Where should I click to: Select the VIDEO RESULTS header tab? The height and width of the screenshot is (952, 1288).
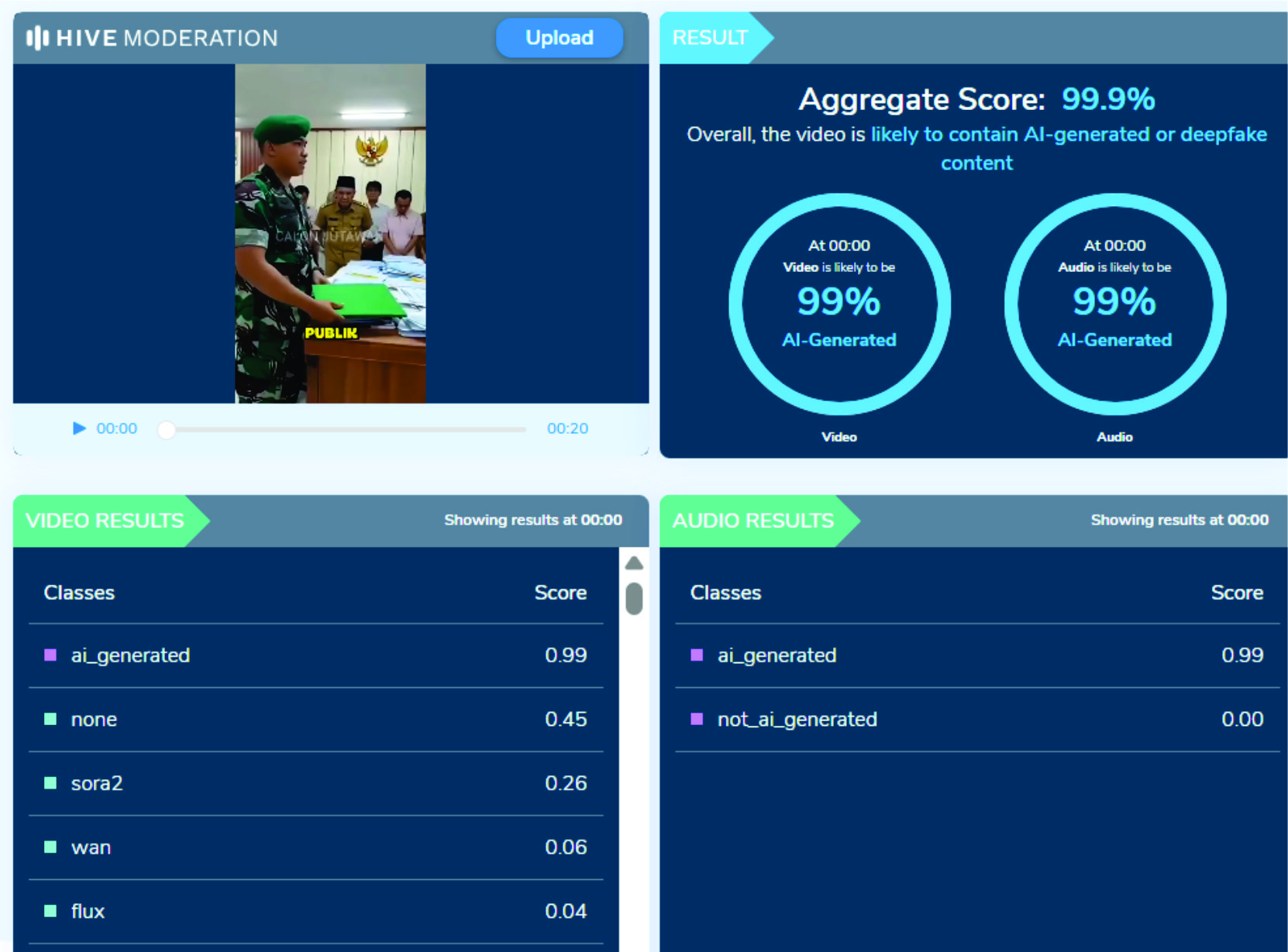pyautogui.click(x=105, y=521)
